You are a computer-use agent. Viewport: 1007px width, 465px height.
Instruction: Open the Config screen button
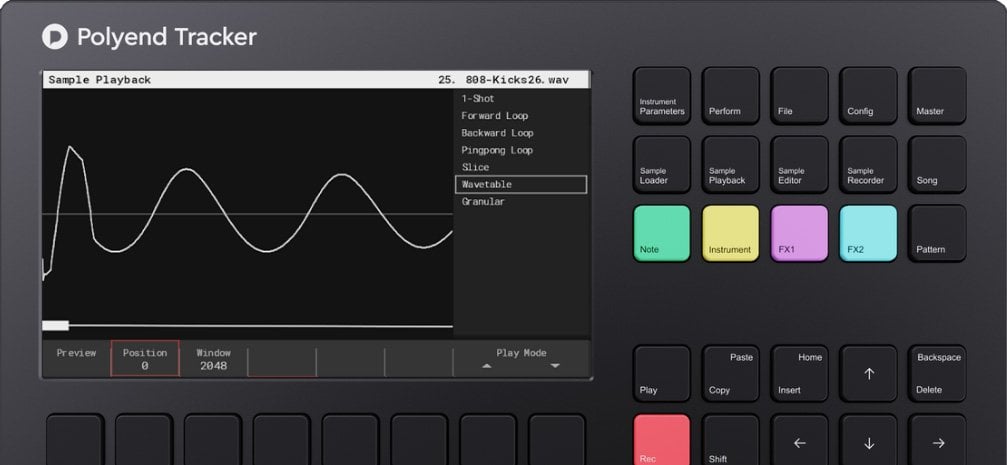pos(868,96)
